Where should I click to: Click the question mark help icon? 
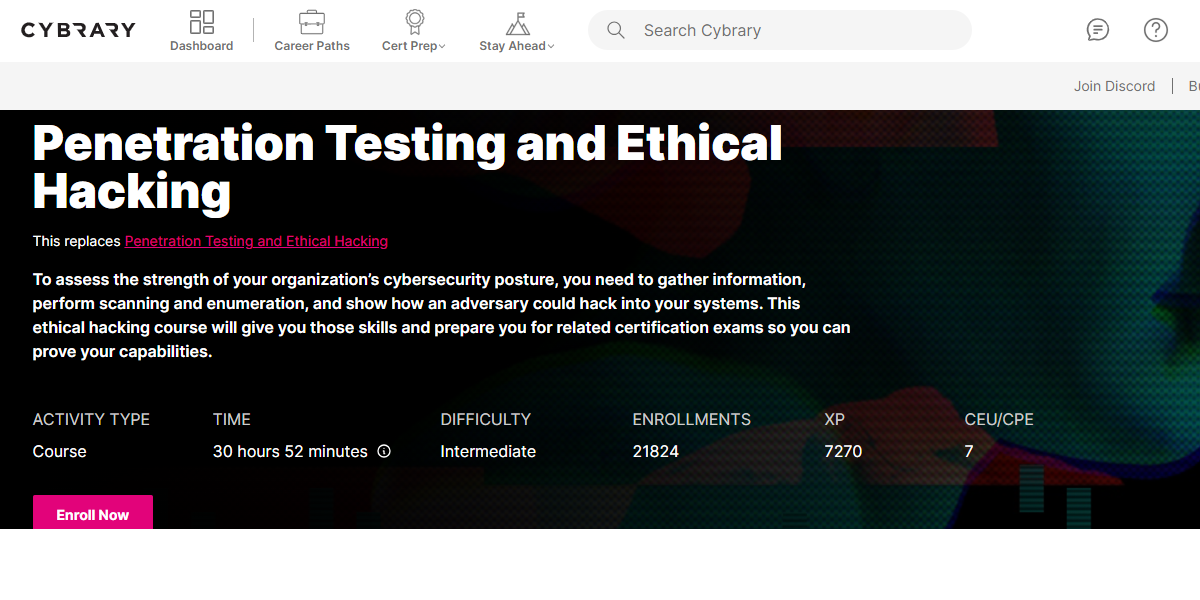coord(1155,30)
